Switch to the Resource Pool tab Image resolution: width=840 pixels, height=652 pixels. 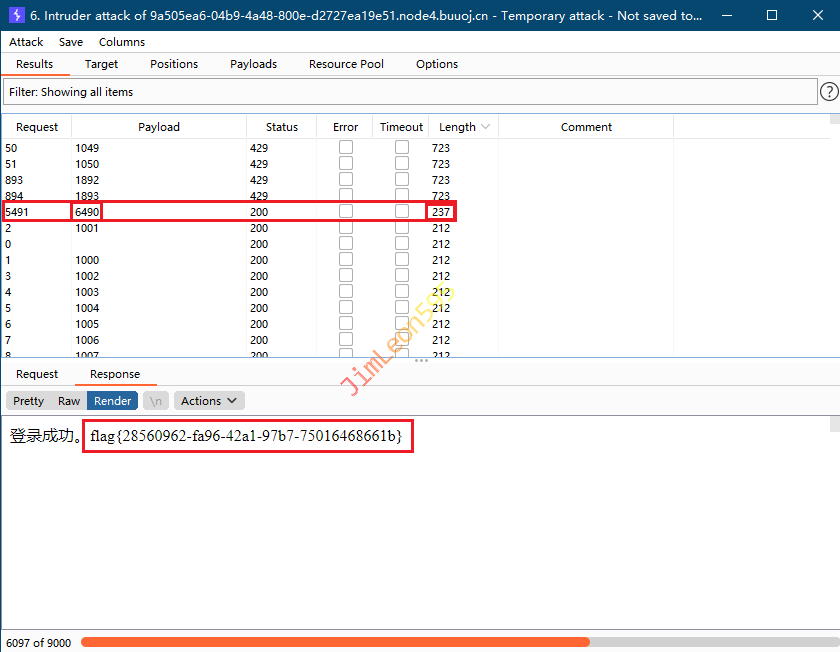(x=346, y=64)
